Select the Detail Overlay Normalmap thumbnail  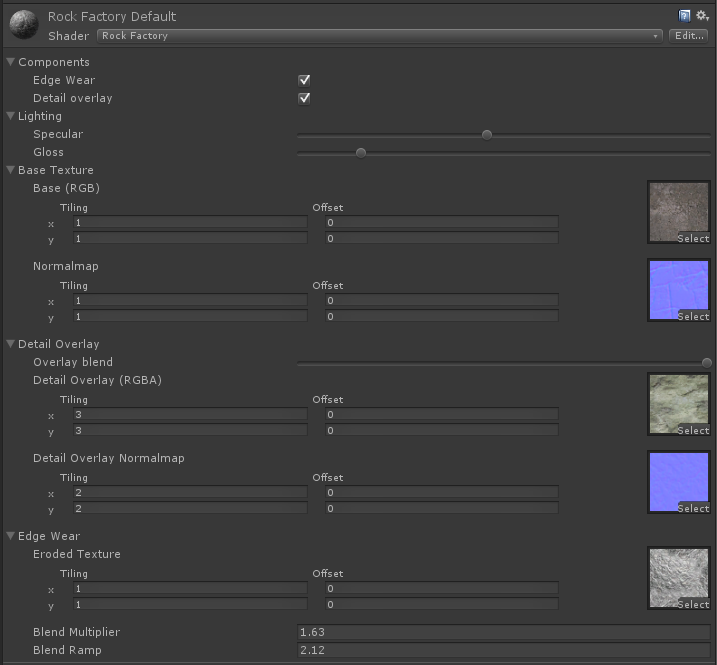pos(678,482)
